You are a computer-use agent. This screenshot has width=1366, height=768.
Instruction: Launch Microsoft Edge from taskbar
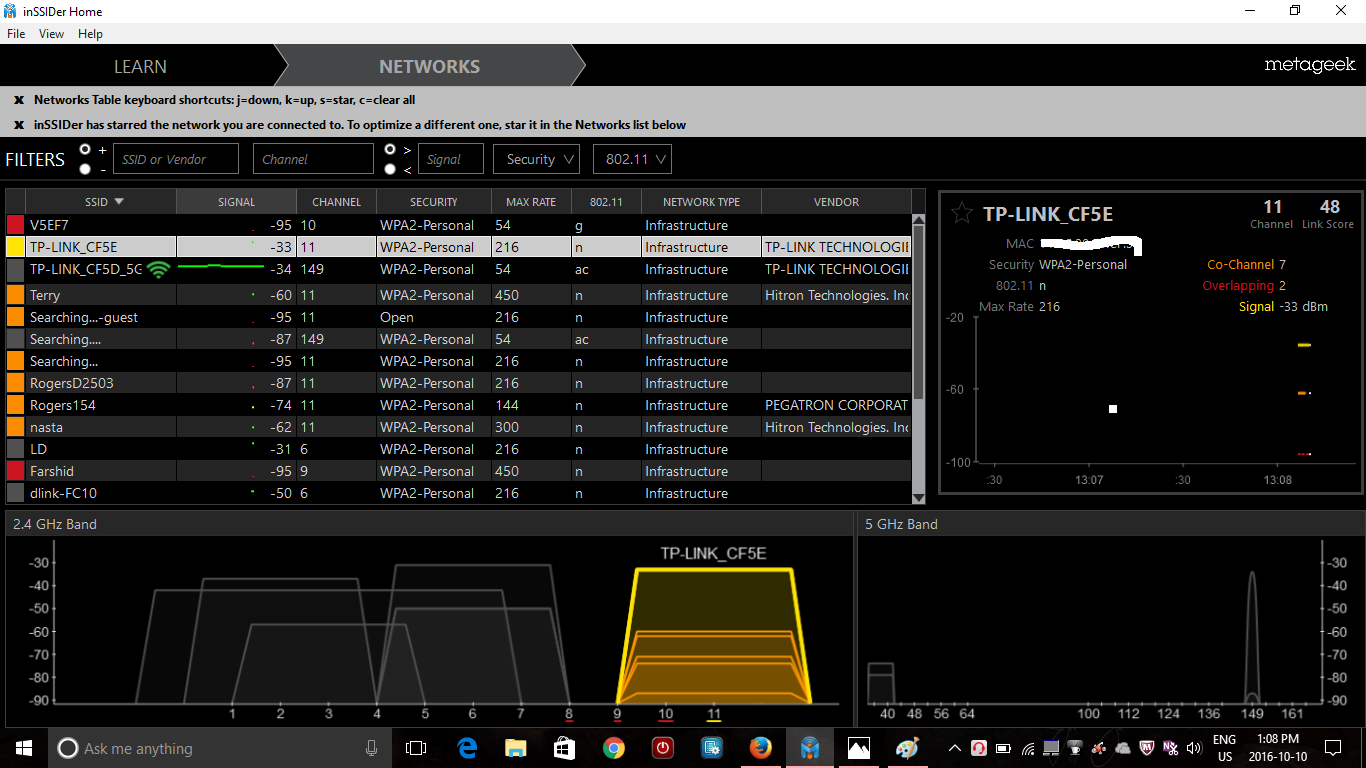(x=466, y=748)
